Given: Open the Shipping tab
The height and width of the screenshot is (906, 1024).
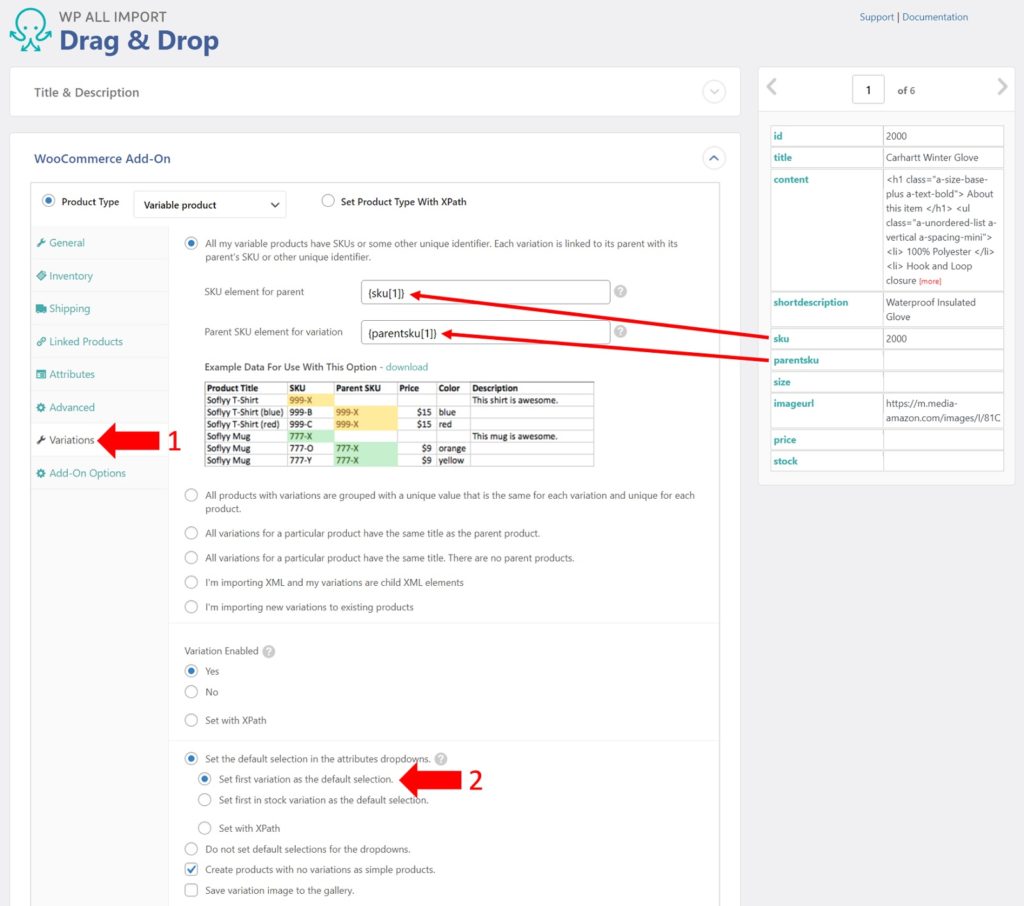Looking at the screenshot, I should [70, 308].
